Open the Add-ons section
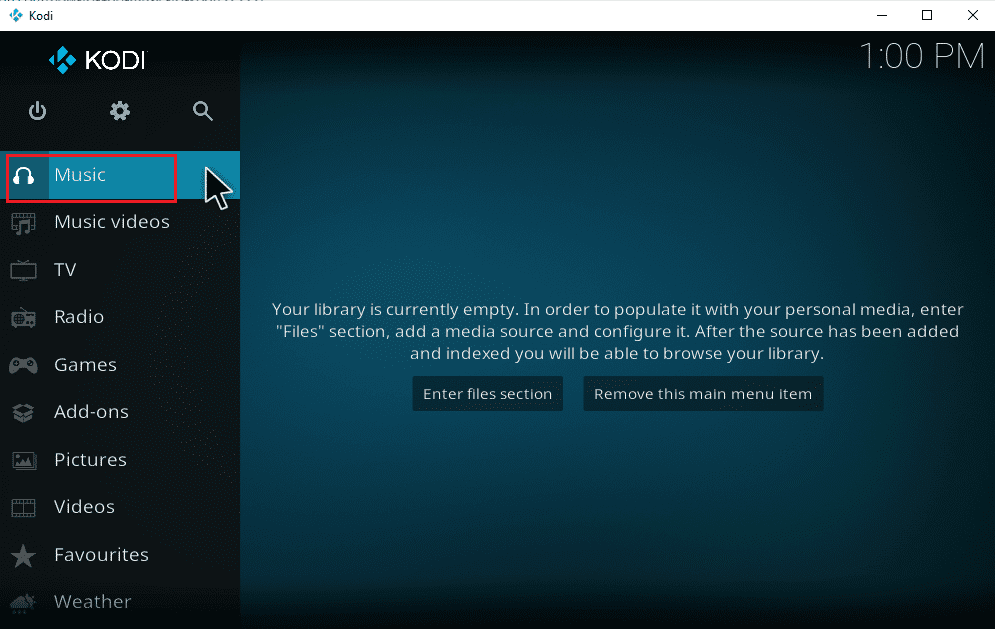The width and height of the screenshot is (995, 629). click(89, 412)
